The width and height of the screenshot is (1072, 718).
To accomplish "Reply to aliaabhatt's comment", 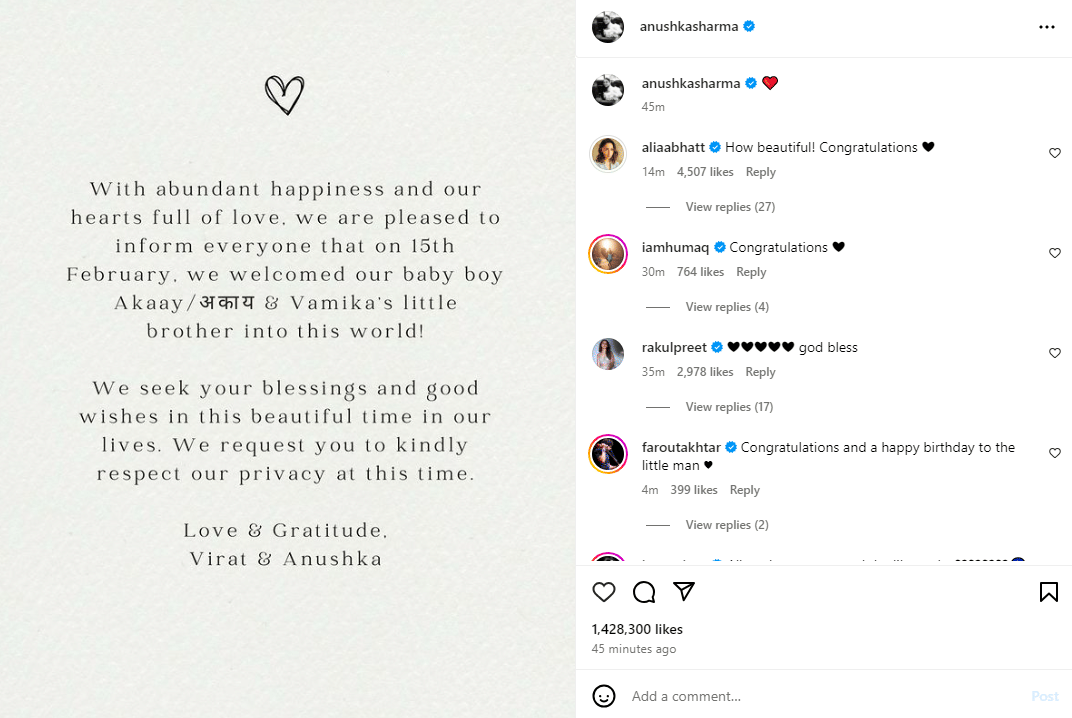I will tap(760, 172).
